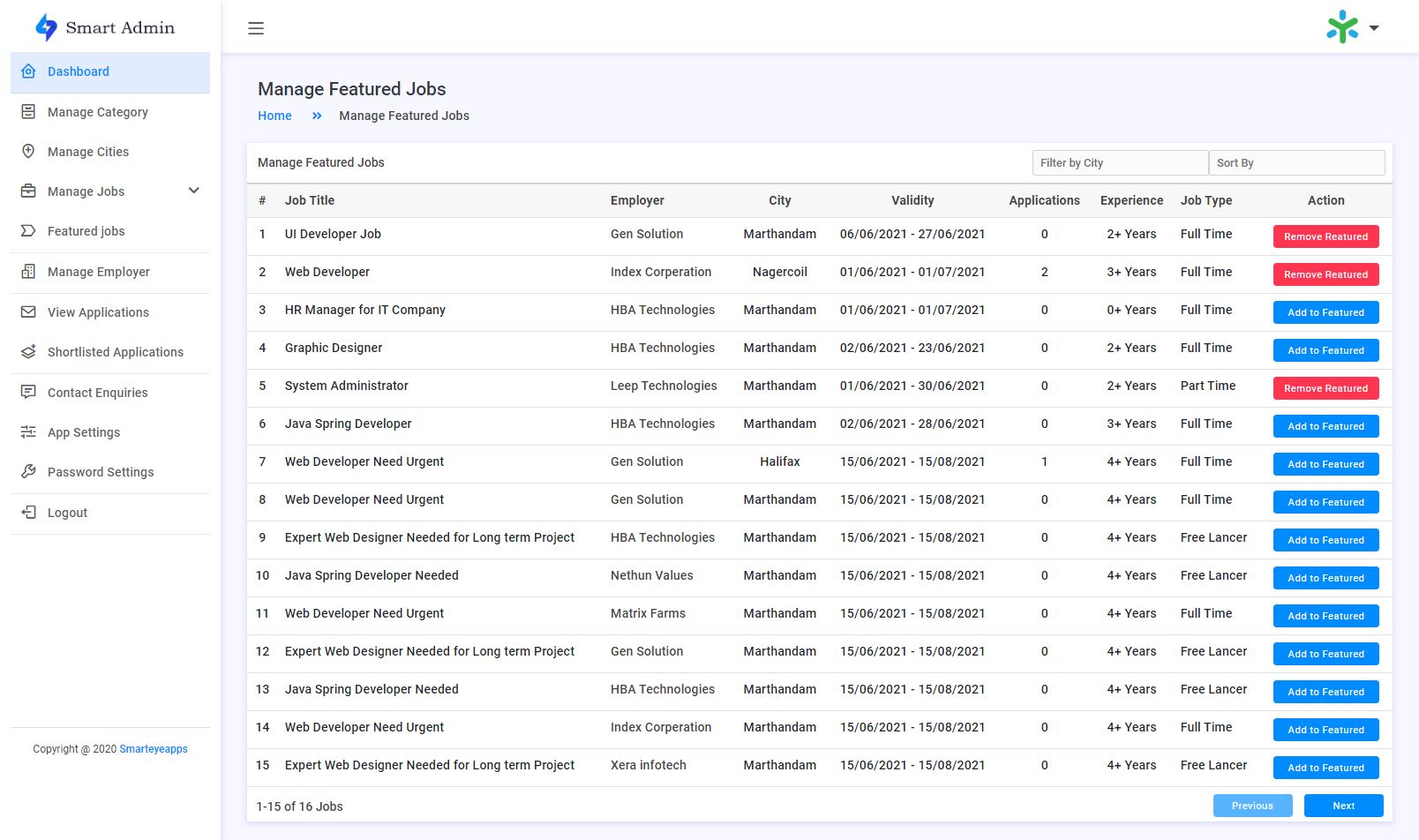Click the App Settings sliders icon
This screenshot has width=1419, height=840.
(28, 432)
